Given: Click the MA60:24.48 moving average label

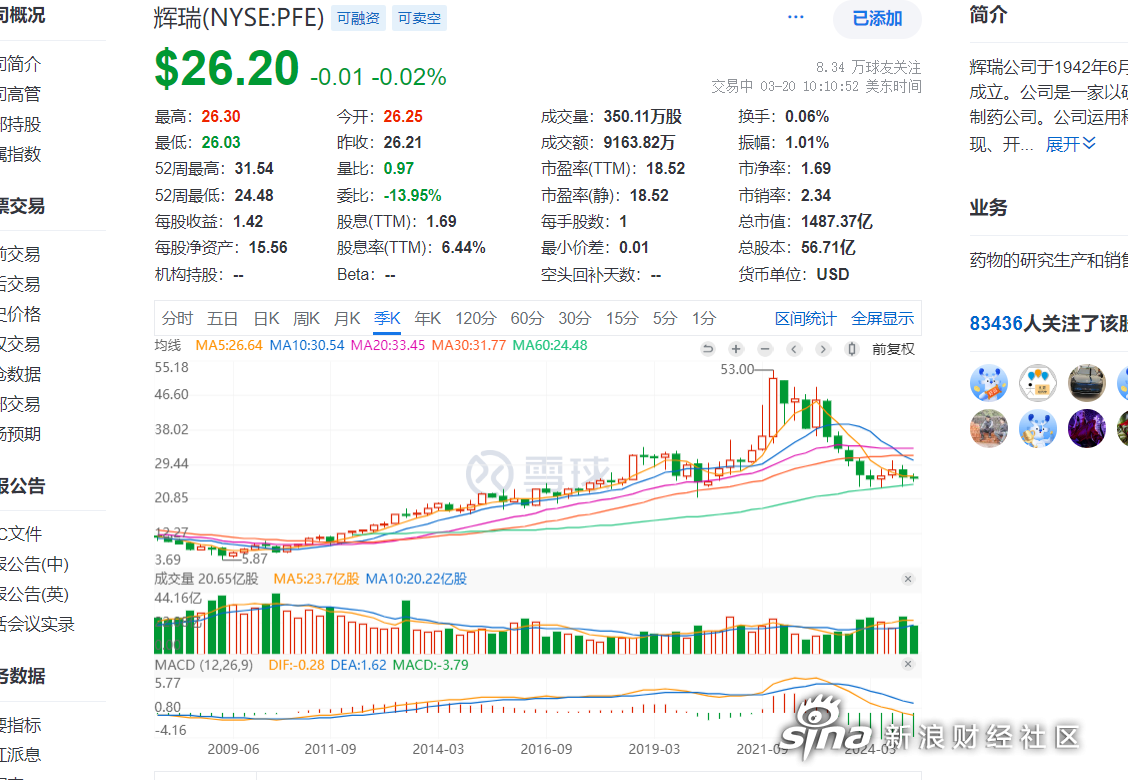Looking at the screenshot, I should (x=550, y=345).
